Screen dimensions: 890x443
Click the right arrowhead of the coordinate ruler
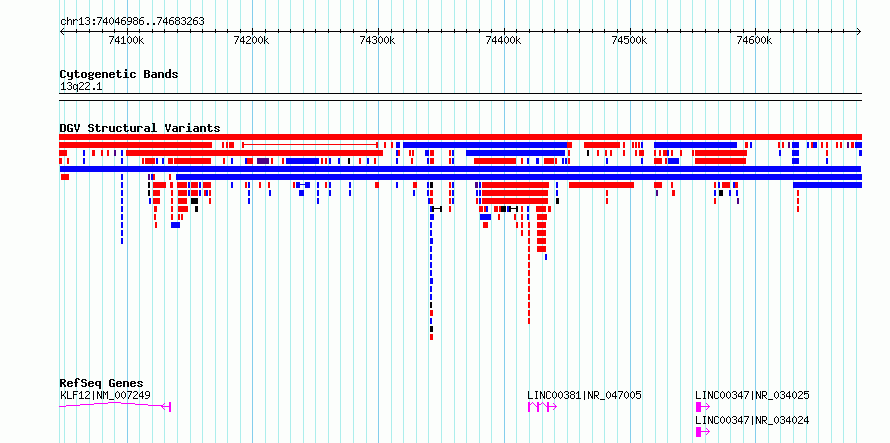859,31
